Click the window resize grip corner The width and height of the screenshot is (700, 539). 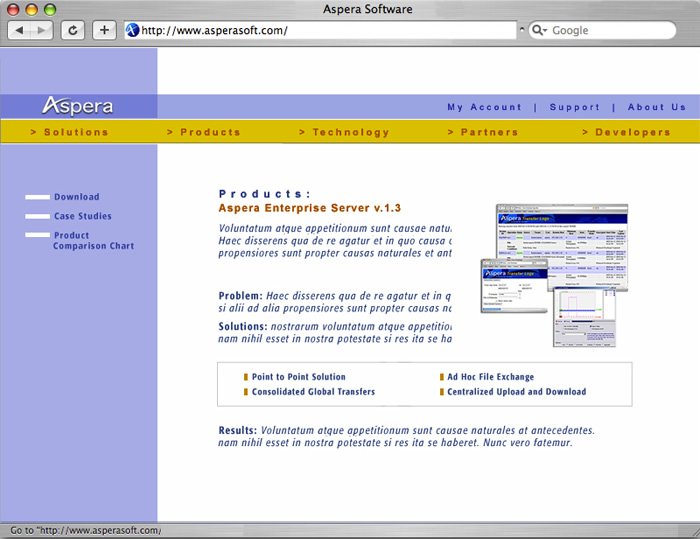(694, 532)
